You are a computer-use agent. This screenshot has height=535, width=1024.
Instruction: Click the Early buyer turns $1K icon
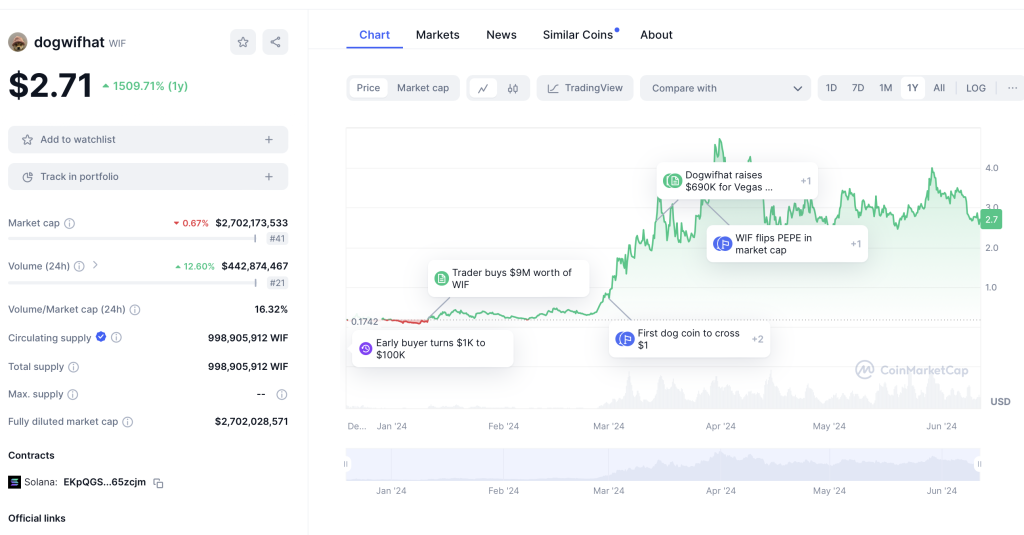tap(366, 349)
